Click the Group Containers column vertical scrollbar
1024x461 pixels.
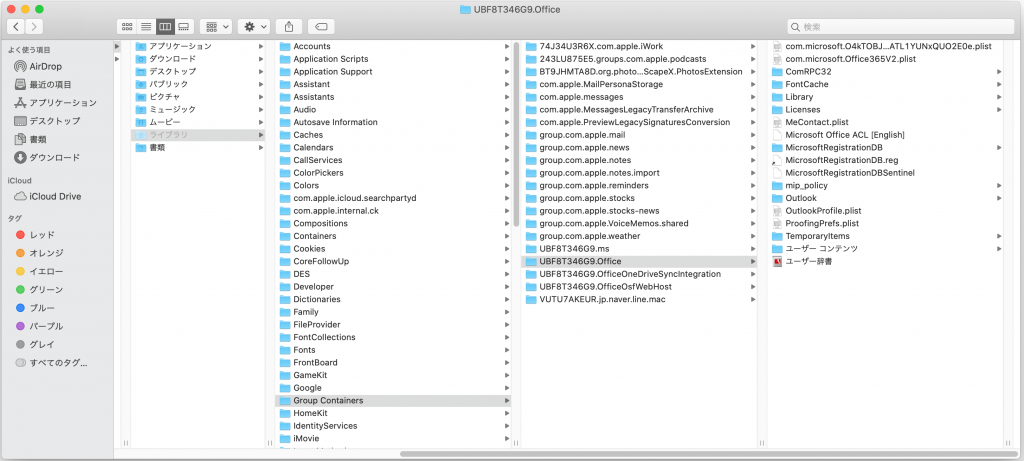516,134
